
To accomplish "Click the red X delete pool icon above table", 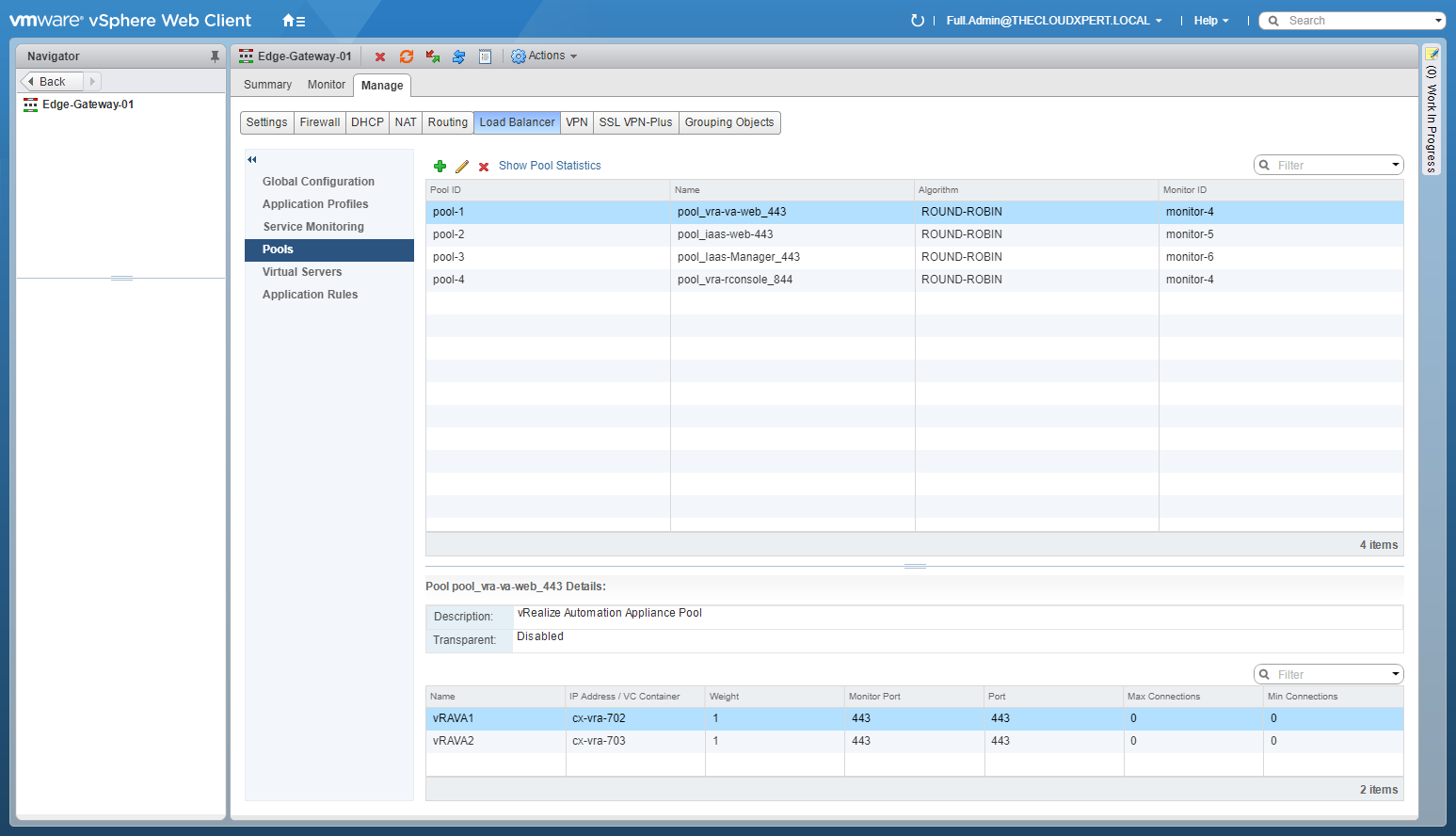I will (x=484, y=167).
